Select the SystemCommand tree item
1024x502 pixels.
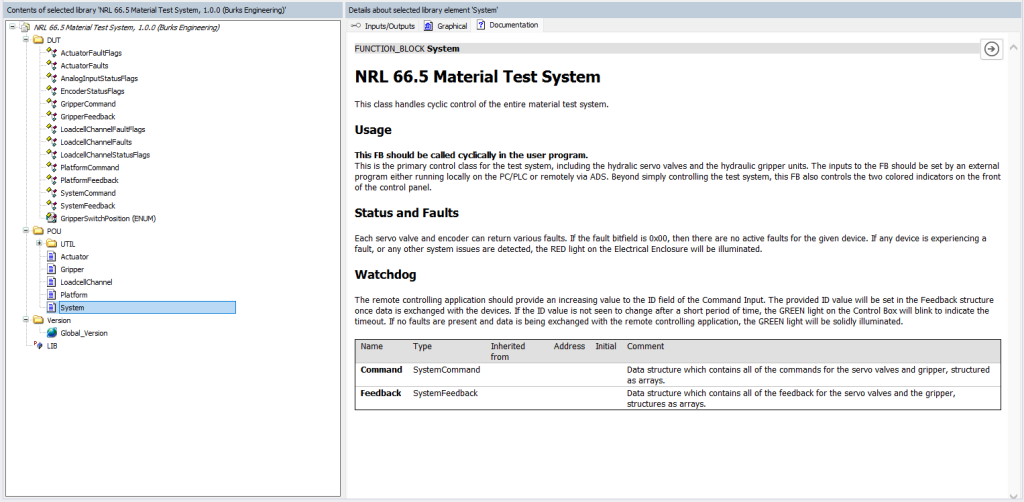[88, 193]
